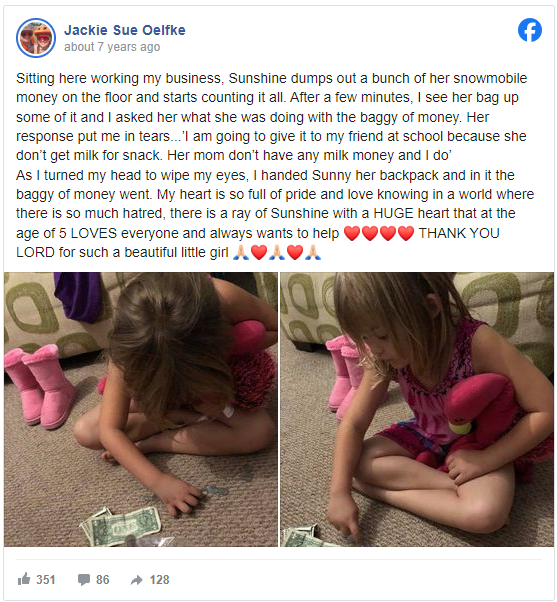The width and height of the screenshot is (557, 602).
Task: Click the thumbs-up like icon
Action: (x=24, y=579)
